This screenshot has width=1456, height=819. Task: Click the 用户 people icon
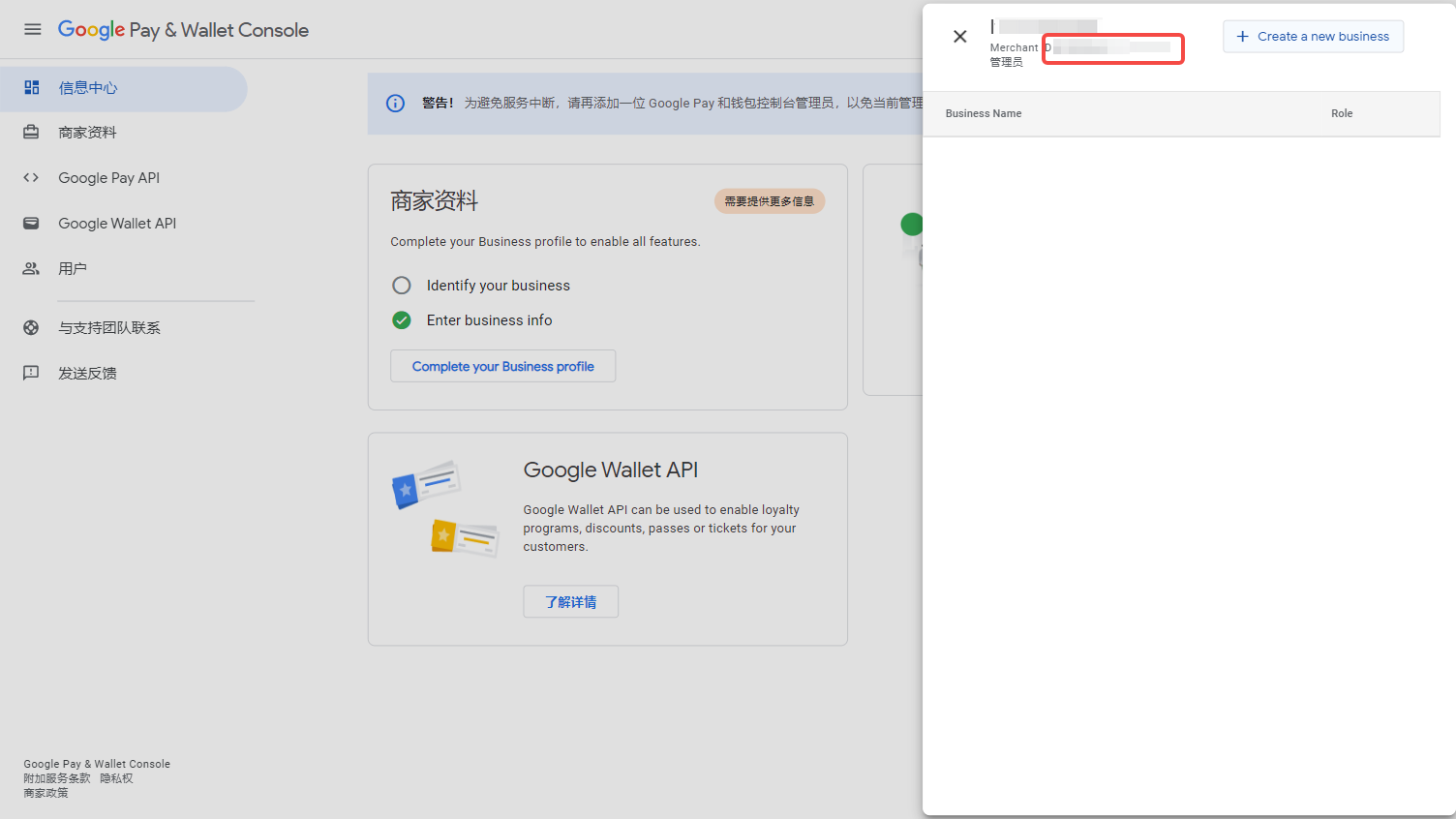pyautogui.click(x=32, y=269)
